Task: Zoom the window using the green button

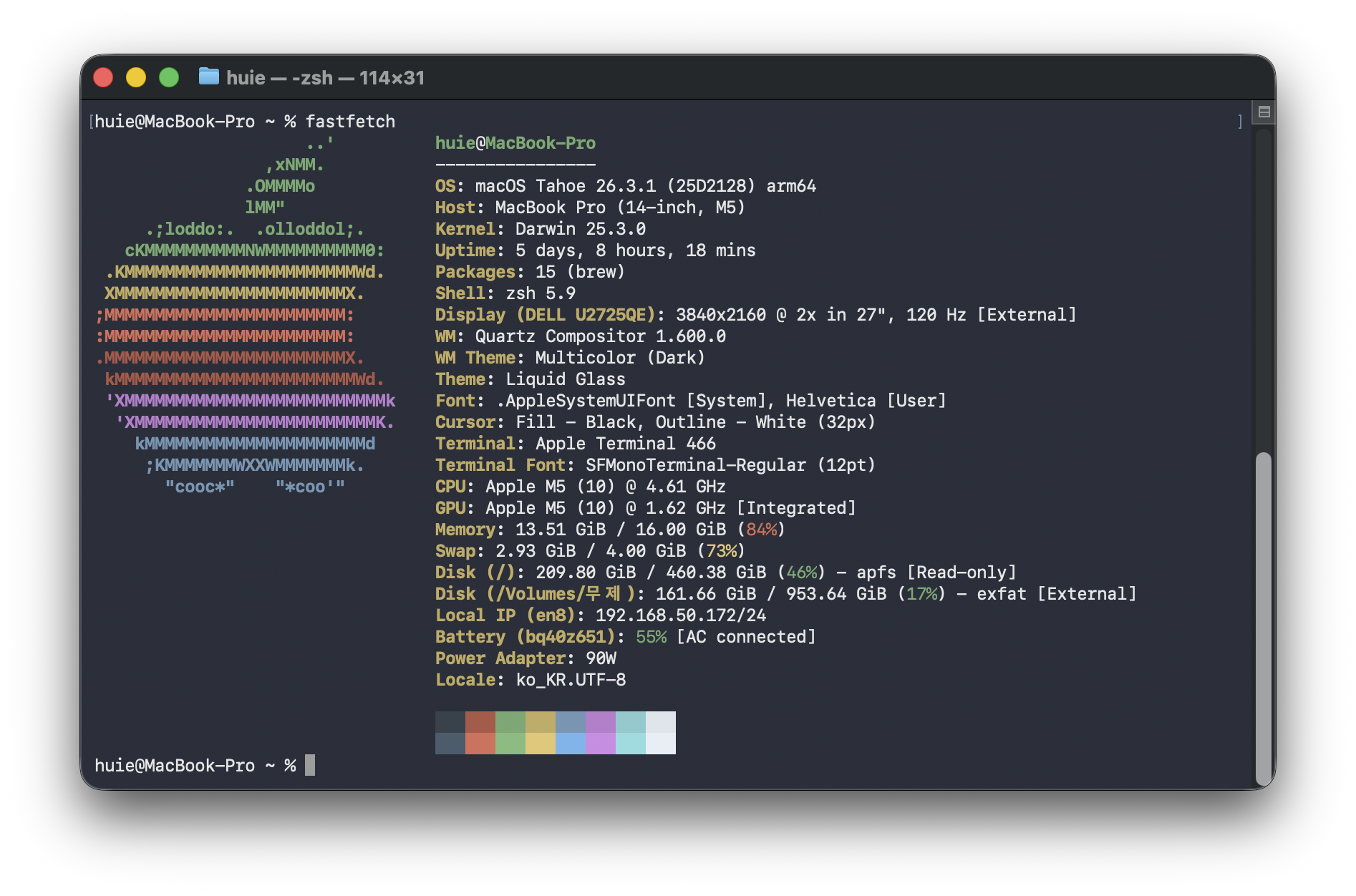Action: (169, 77)
